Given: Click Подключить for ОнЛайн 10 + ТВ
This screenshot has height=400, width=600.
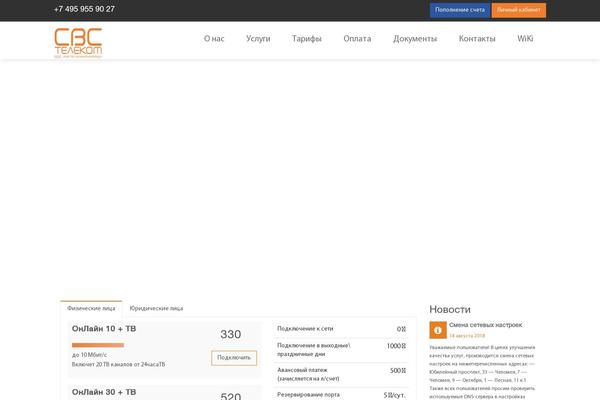Looking at the screenshot, I should click(x=234, y=358).
